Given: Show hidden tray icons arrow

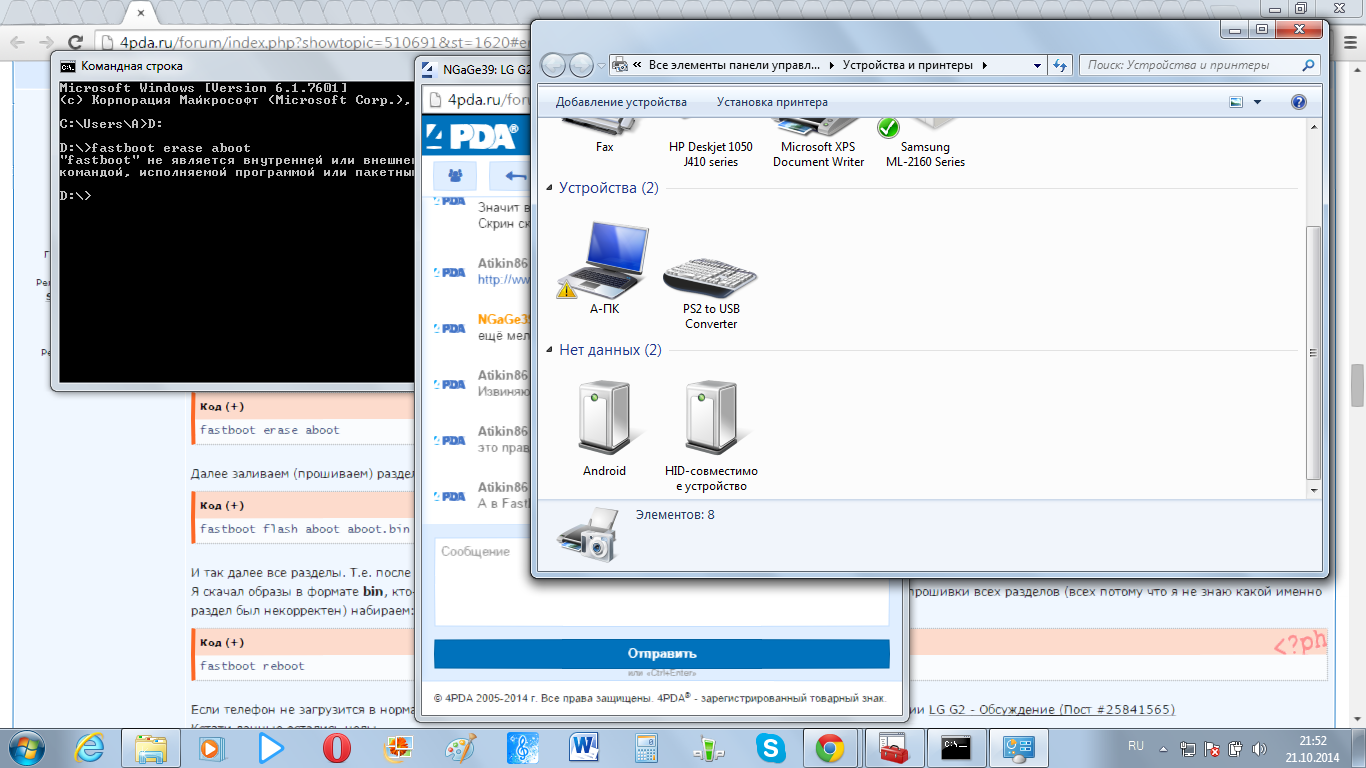Looking at the screenshot, I should coord(1164,747).
